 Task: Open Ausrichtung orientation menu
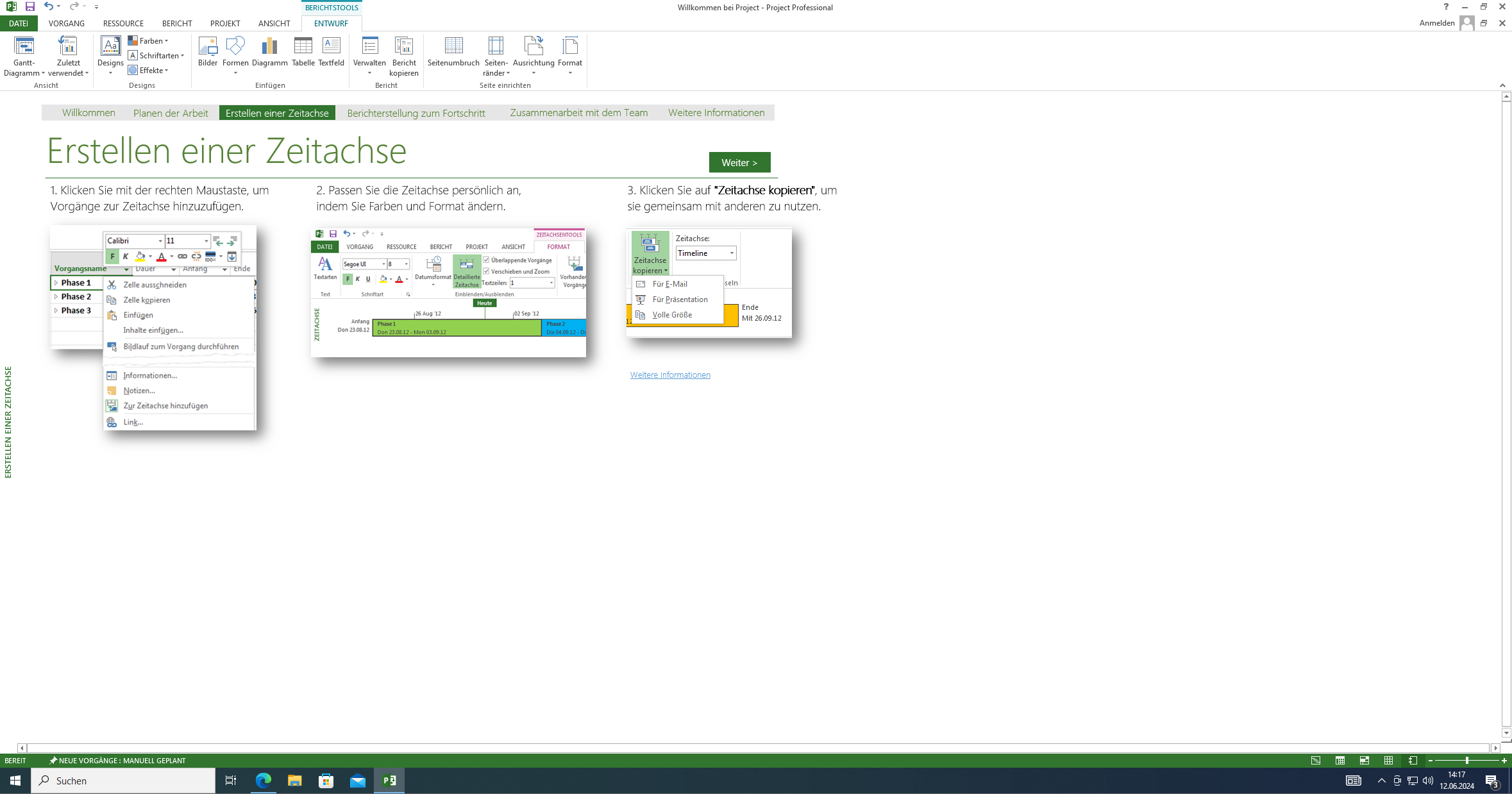(533, 56)
